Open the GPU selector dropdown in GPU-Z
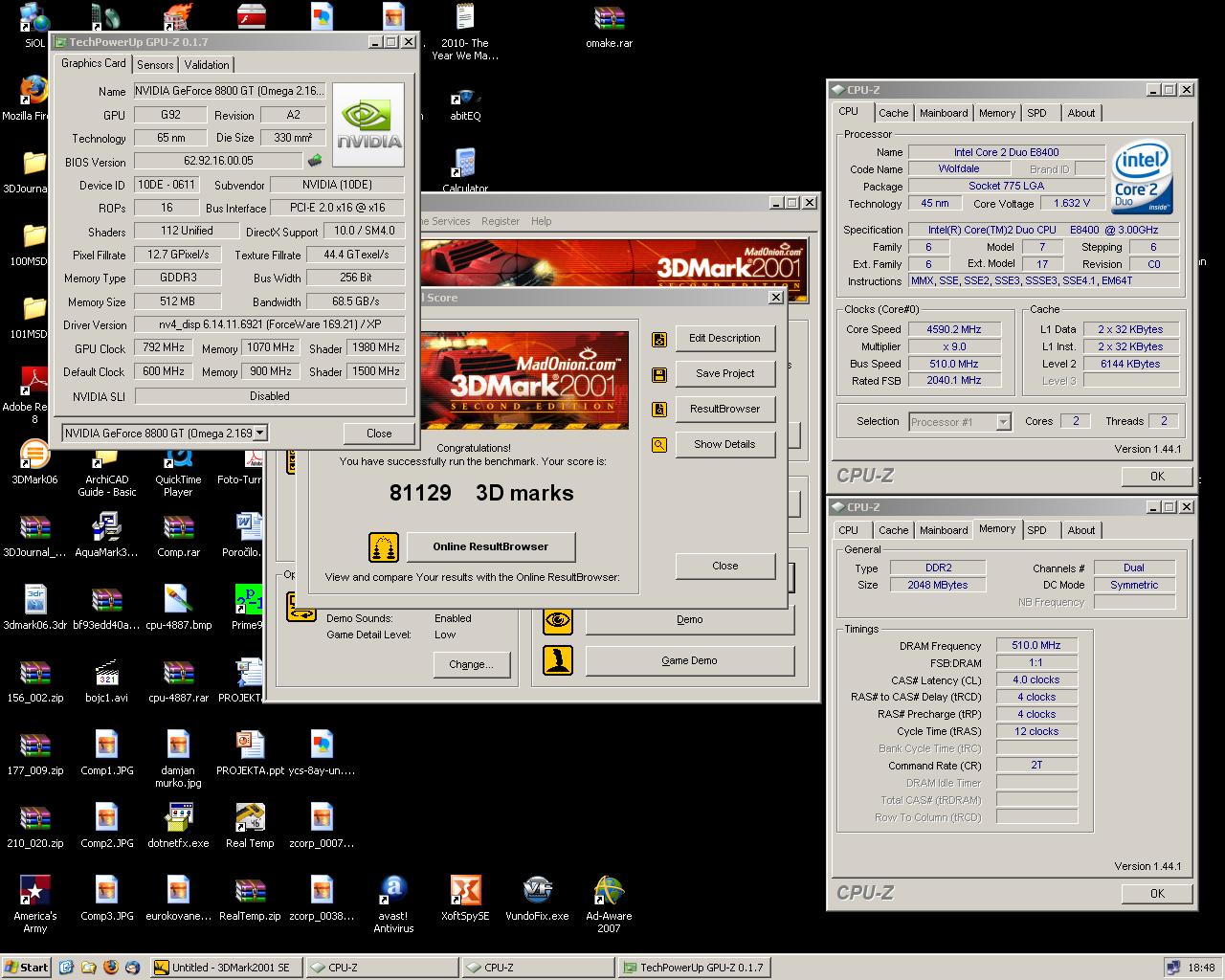This screenshot has width=1225, height=980. coord(259,434)
